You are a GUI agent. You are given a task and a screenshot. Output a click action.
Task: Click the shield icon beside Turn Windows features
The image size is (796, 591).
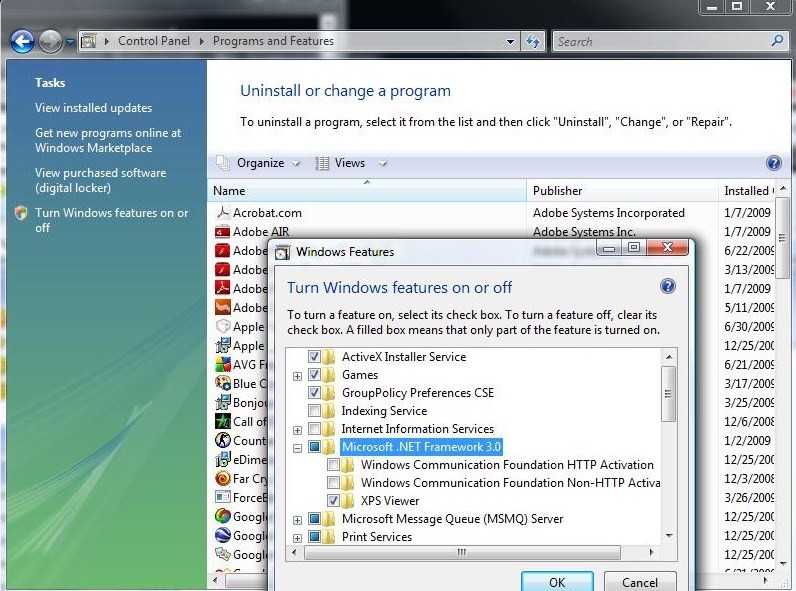(21, 213)
